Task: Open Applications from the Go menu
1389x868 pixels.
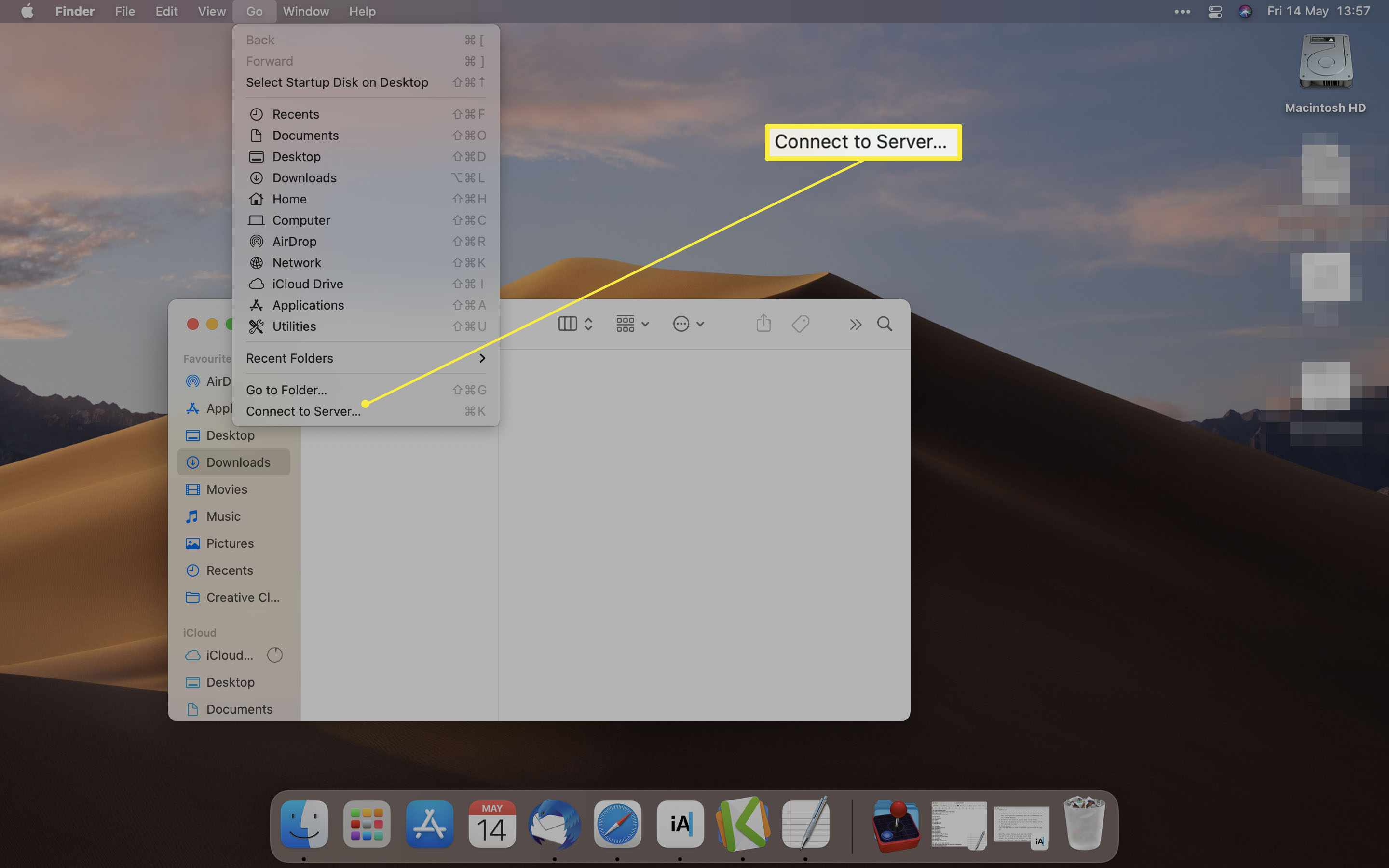Action: 366,305
